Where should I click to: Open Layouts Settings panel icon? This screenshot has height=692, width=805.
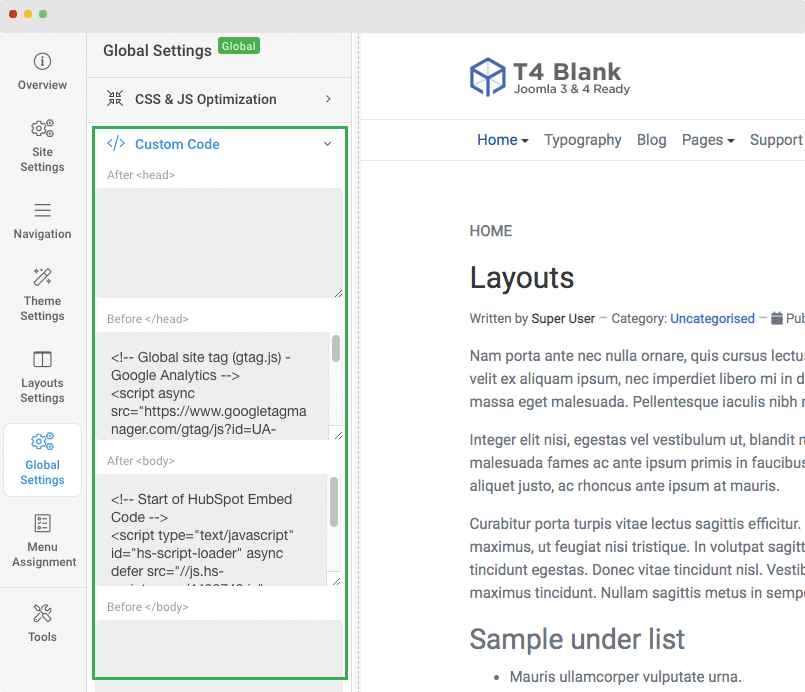pos(42,359)
